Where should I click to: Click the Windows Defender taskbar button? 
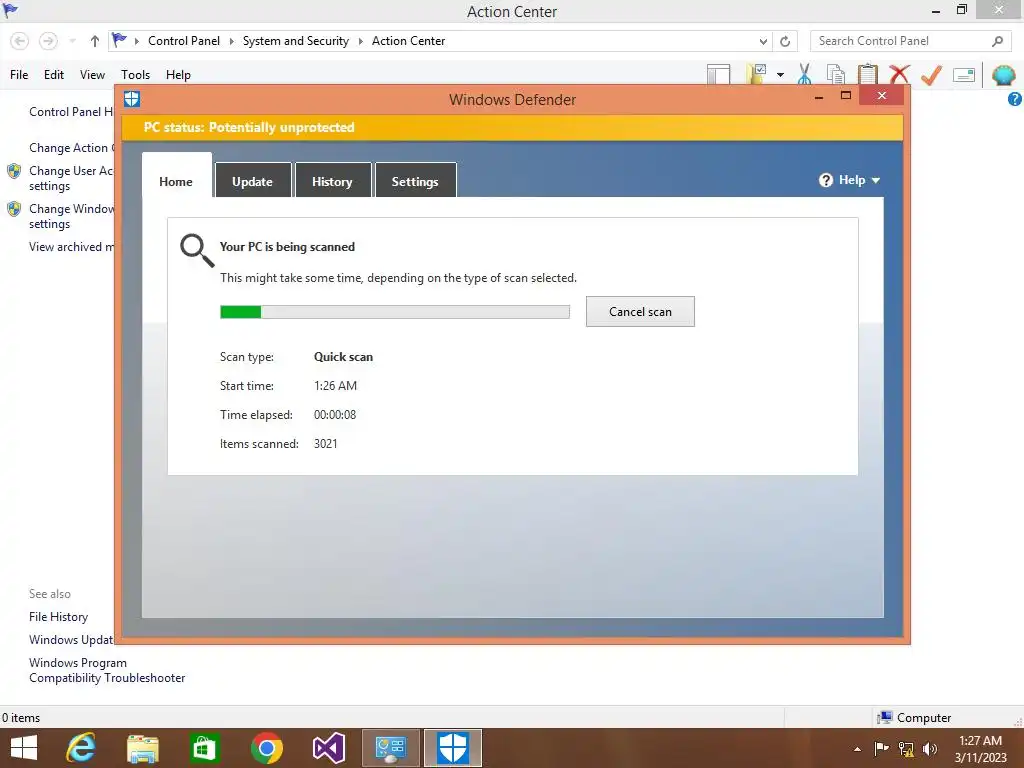[x=453, y=748]
